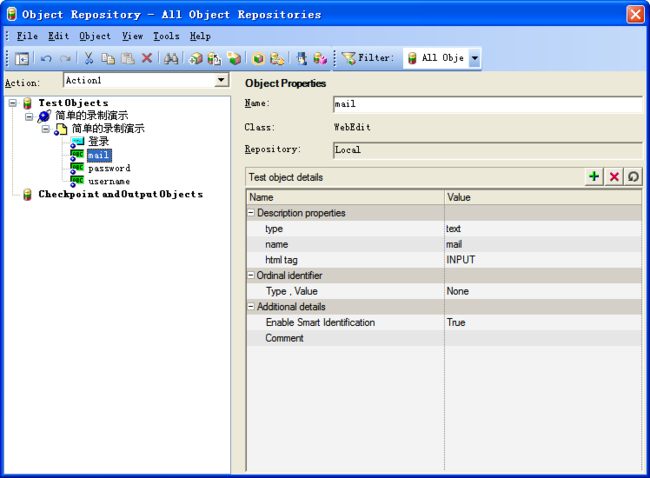
Task: Select the mail object in tree
Action: tap(99, 155)
